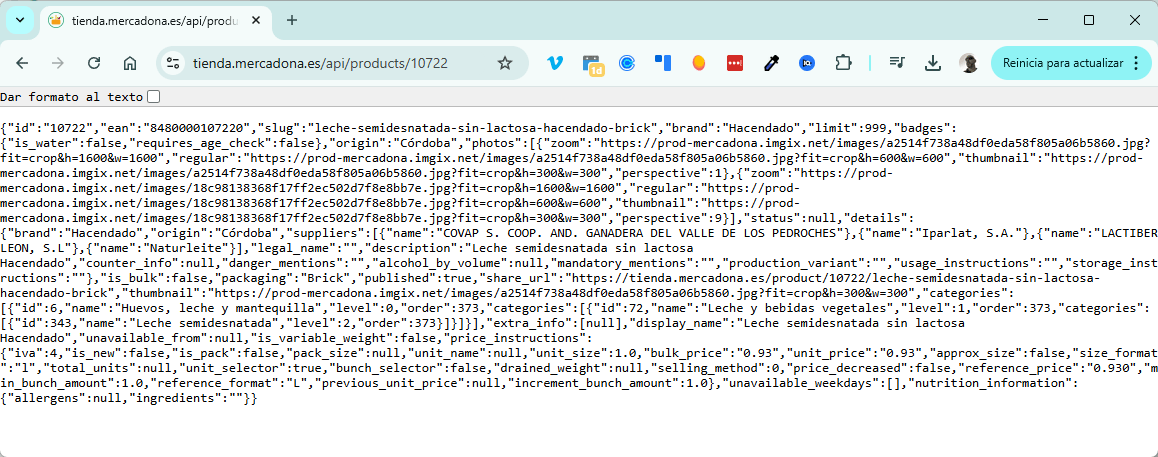
Task: Open the Chrome three-dot menu
Action: coord(1136,63)
